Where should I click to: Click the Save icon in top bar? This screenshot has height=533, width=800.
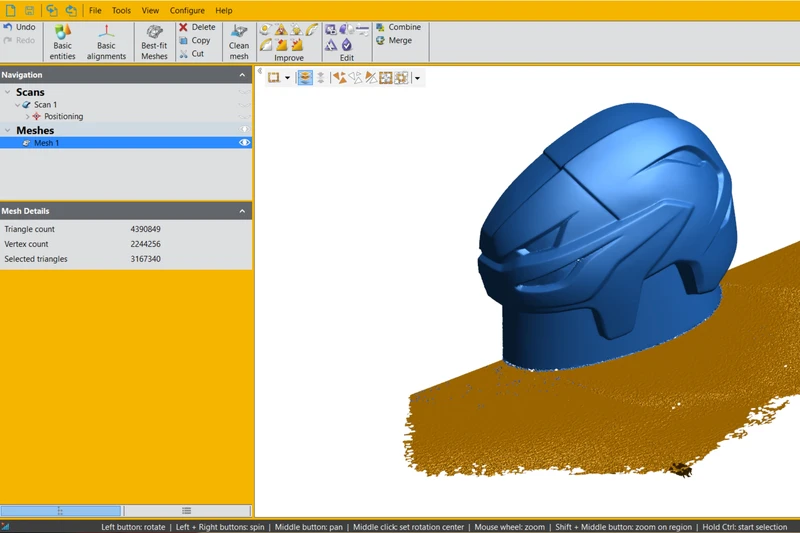pos(30,10)
